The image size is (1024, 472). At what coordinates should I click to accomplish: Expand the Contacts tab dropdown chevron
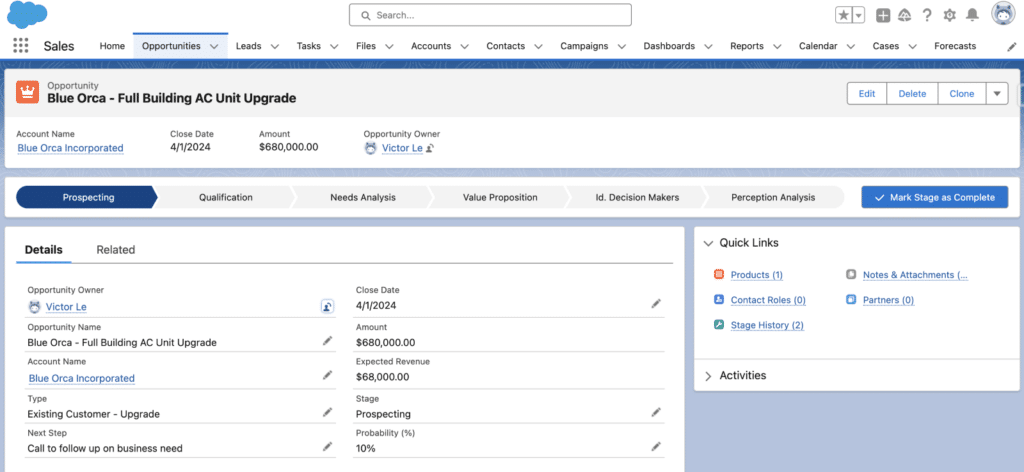539,46
